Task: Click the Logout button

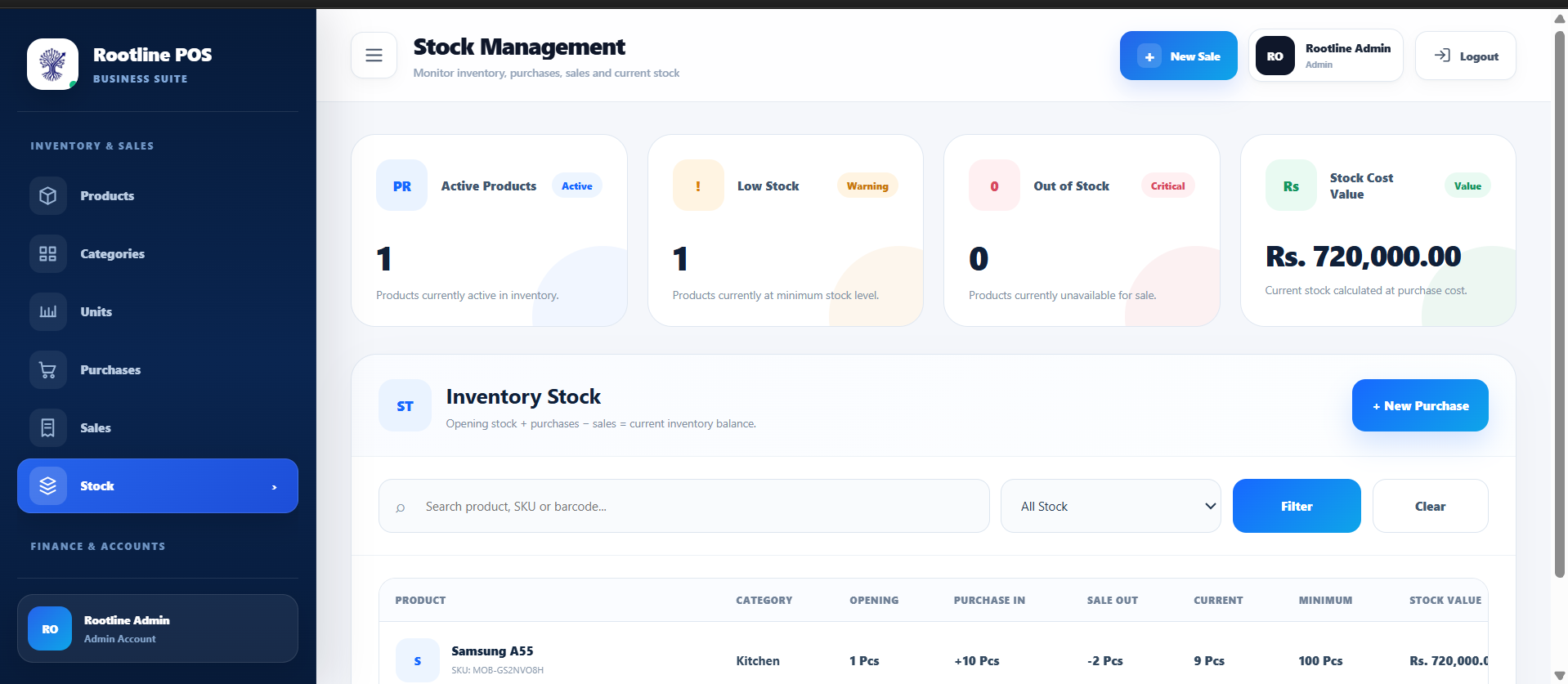Action: click(x=1466, y=56)
